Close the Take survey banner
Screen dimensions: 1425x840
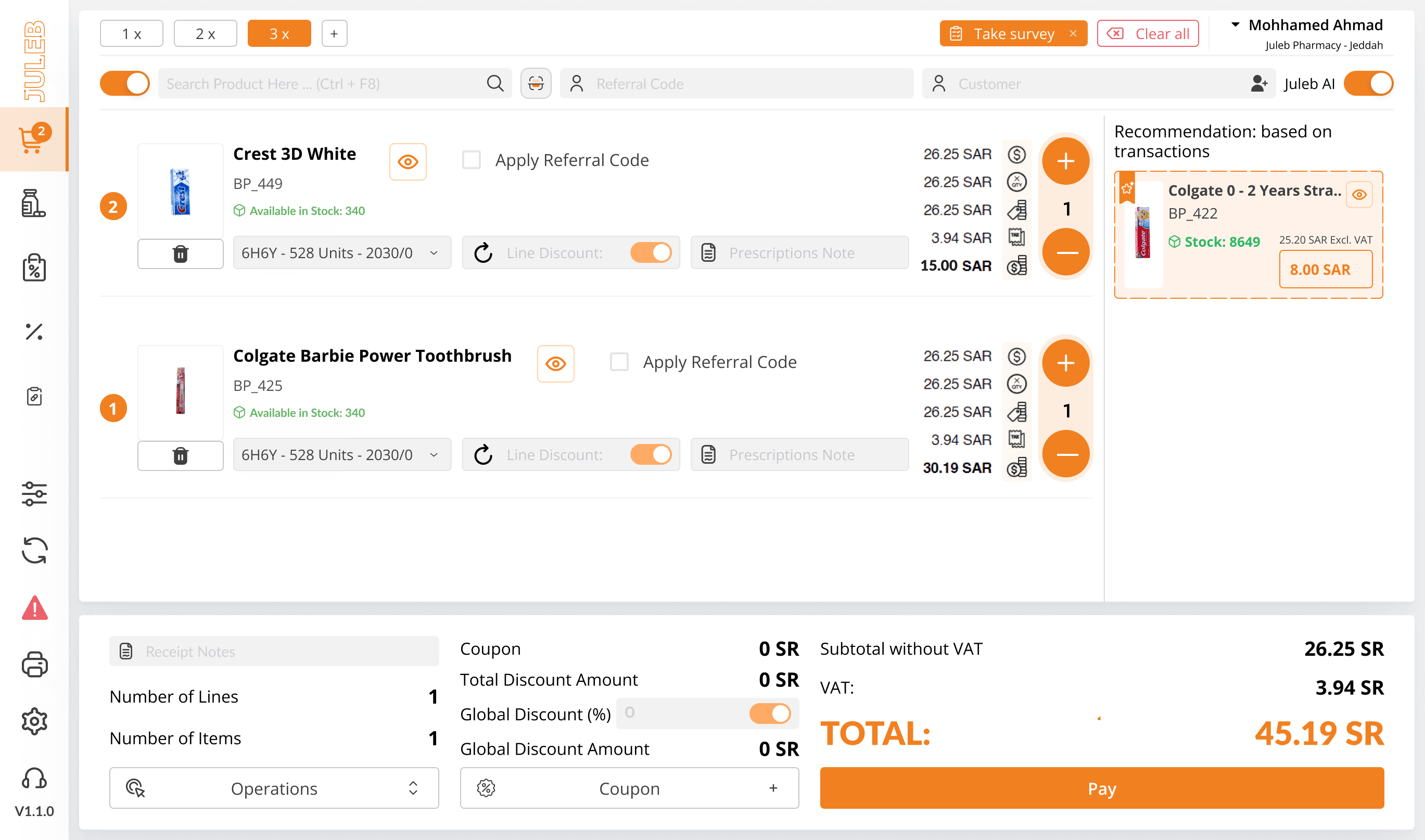(1073, 33)
